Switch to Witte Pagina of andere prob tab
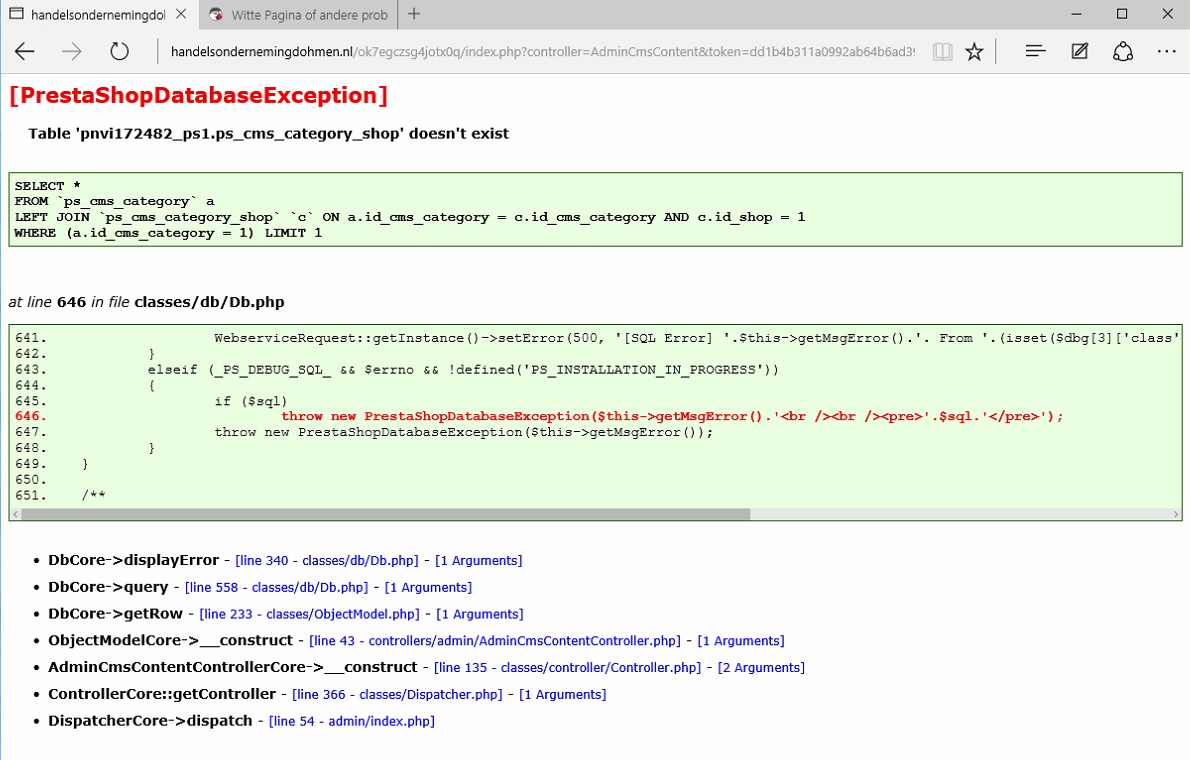The image size is (1190, 760). pos(299,14)
